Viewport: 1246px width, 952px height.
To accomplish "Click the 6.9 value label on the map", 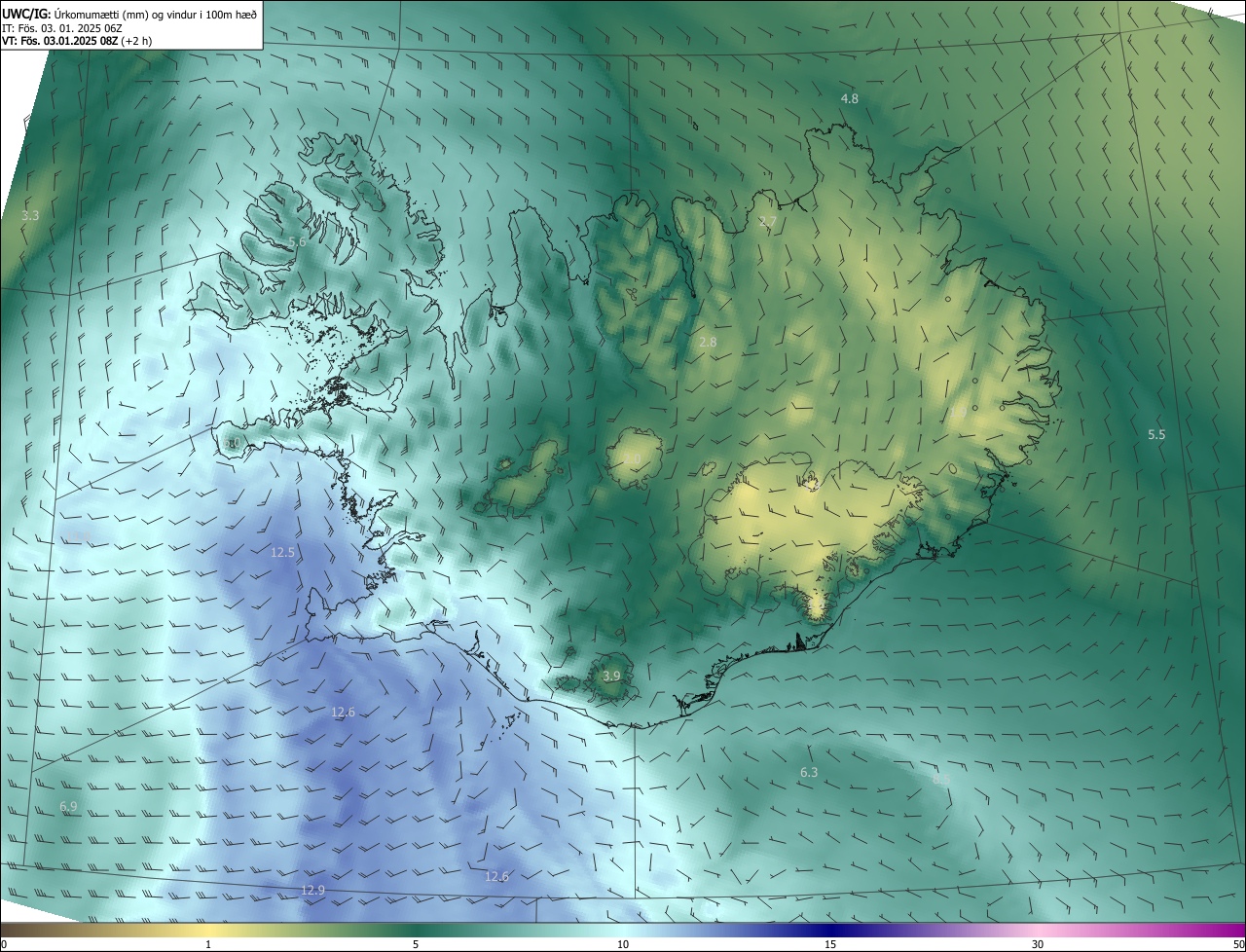I will point(68,806).
